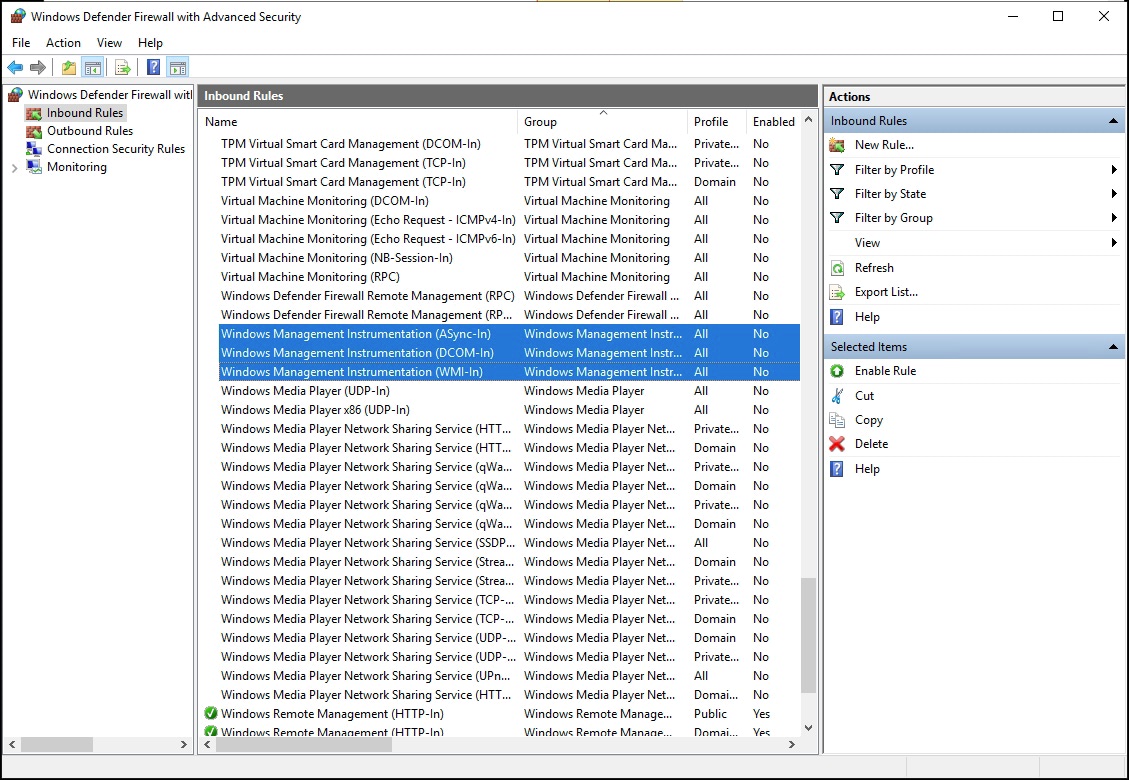Select Windows Management Instrumentation (DCOM-In) rule
This screenshot has width=1129, height=780.
pyautogui.click(x=509, y=353)
